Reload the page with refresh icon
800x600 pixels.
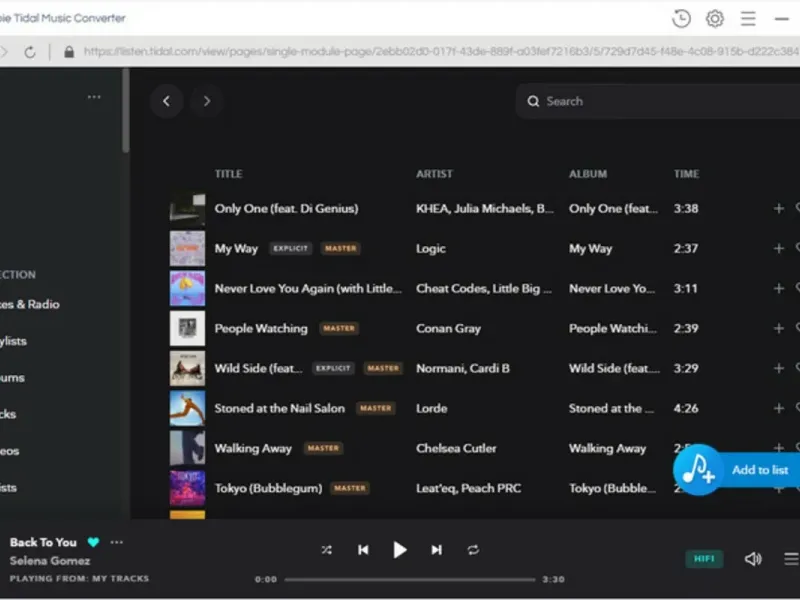pyautogui.click(x=30, y=52)
